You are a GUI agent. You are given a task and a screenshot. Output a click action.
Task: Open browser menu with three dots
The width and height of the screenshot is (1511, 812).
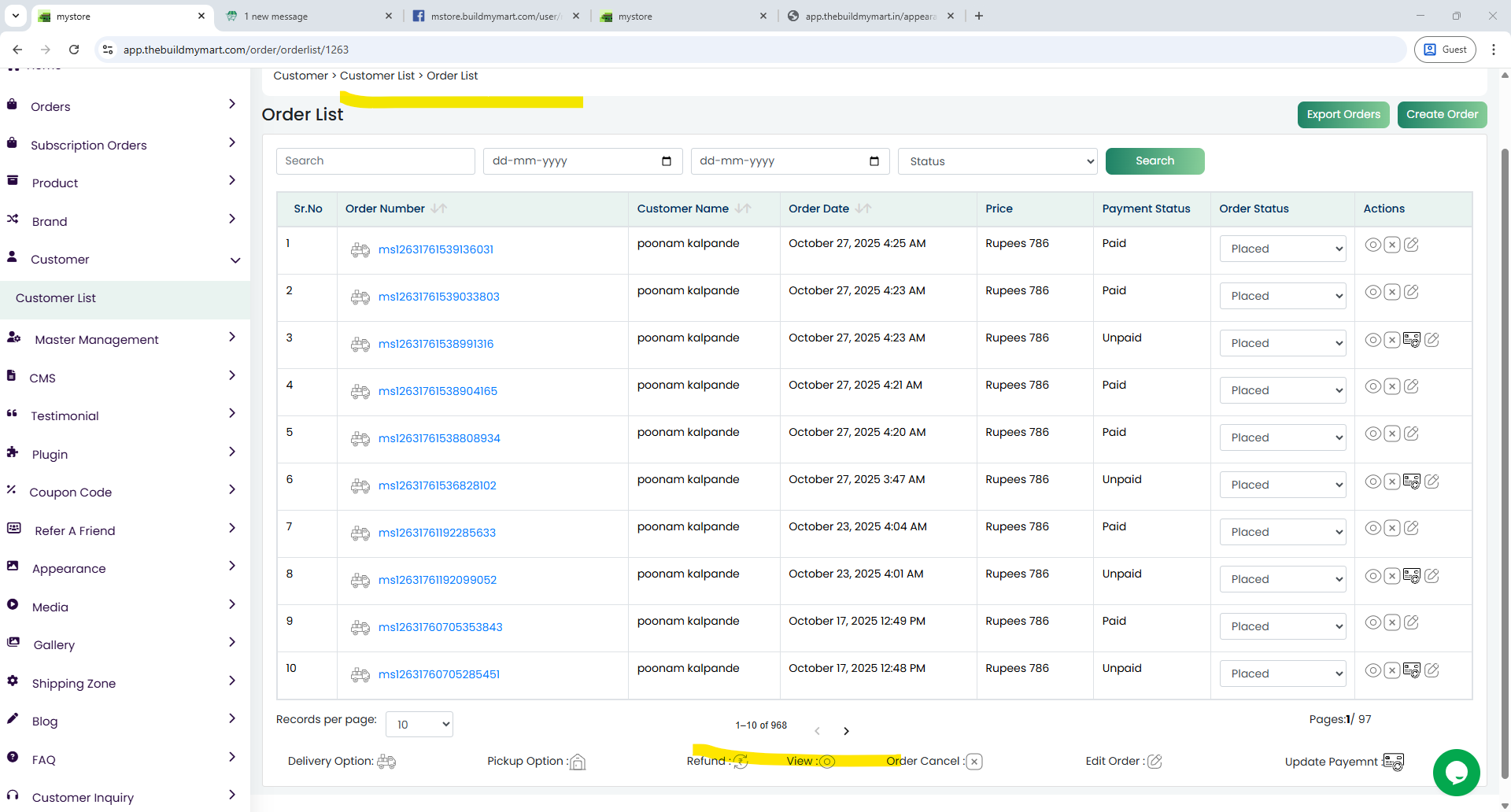(x=1494, y=50)
